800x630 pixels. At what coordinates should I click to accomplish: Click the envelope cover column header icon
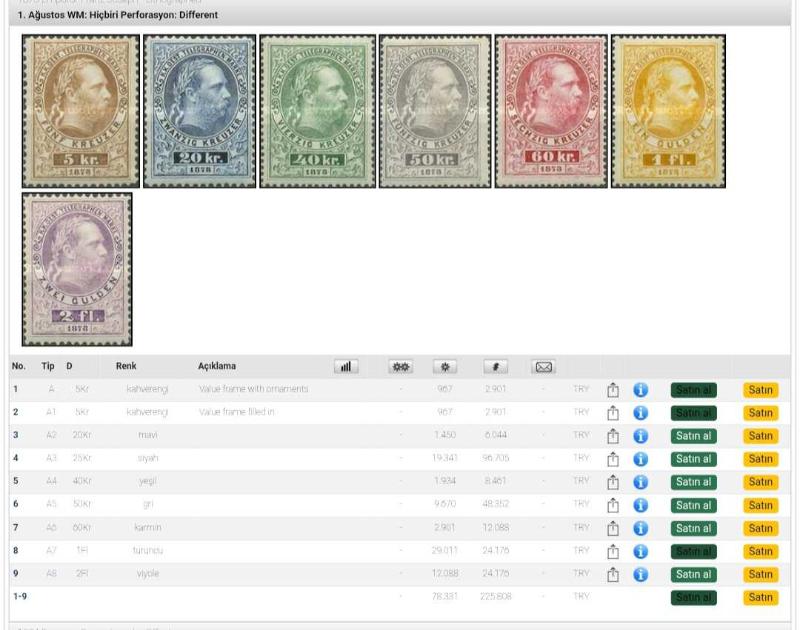(545, 367)
